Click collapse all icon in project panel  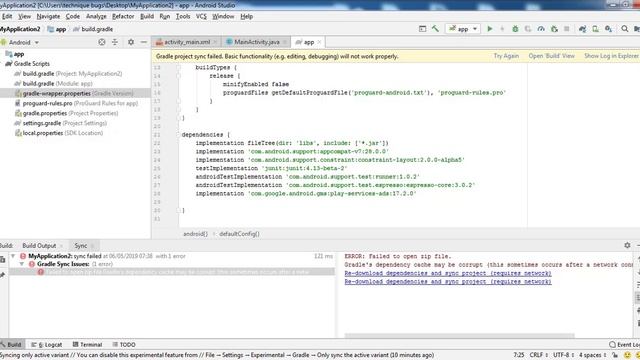pyautogui.click(x=115, y=42)
